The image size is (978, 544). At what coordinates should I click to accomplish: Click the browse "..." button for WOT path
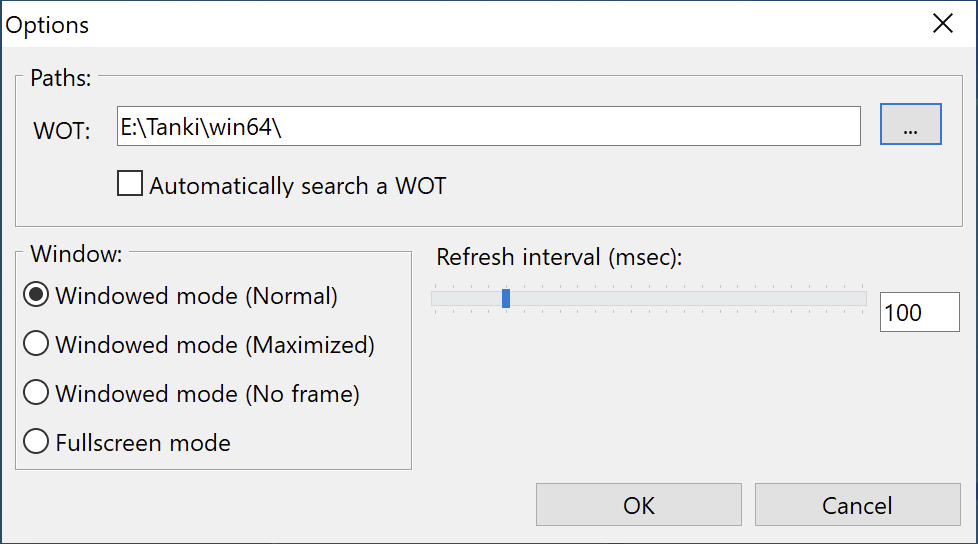[910, 125]
